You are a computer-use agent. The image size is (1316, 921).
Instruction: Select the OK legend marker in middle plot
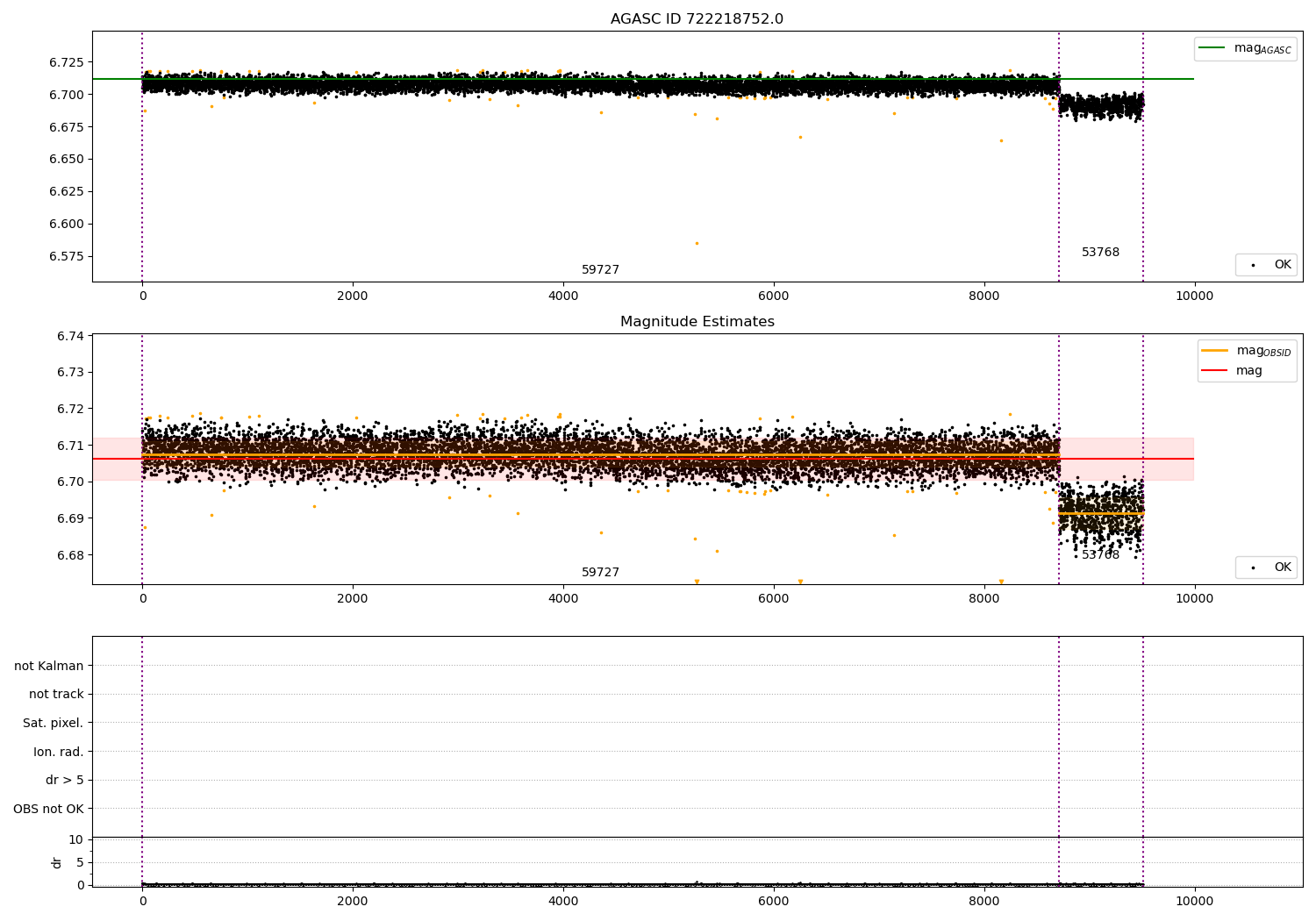1253,568
